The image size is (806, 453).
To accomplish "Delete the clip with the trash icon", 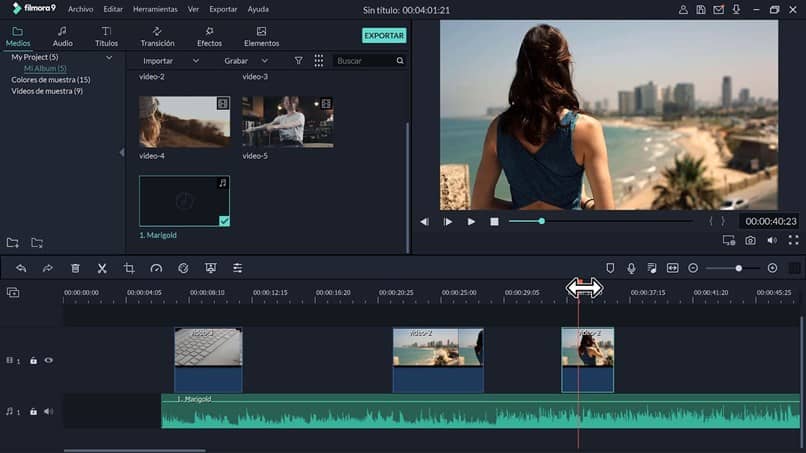I will click(75, 268).
